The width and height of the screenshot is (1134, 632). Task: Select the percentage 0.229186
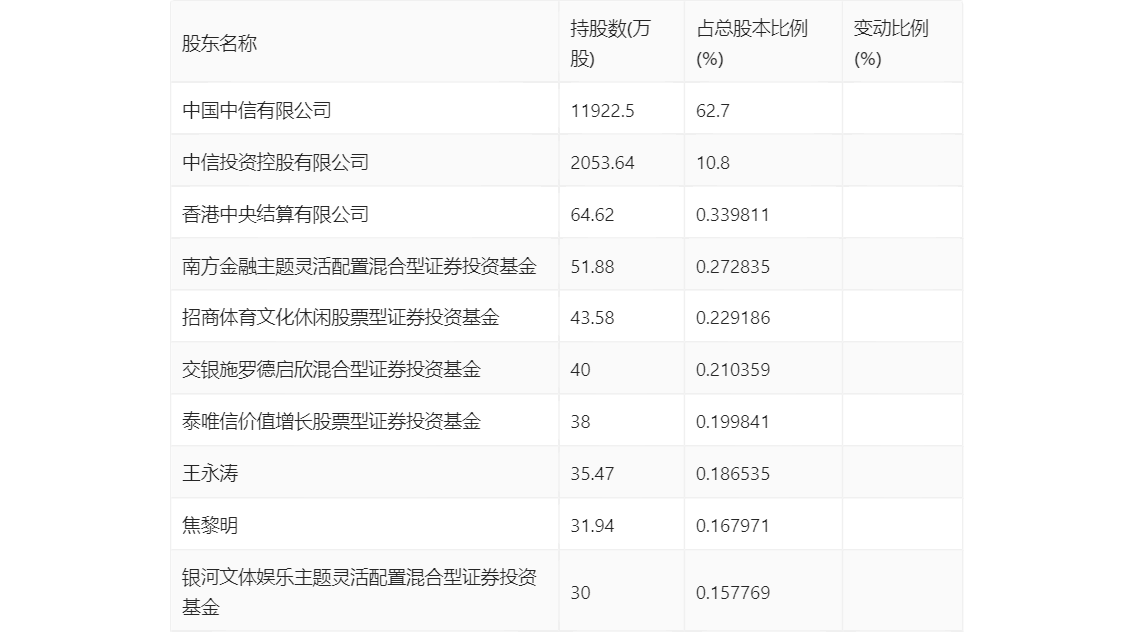click(733, 317)
